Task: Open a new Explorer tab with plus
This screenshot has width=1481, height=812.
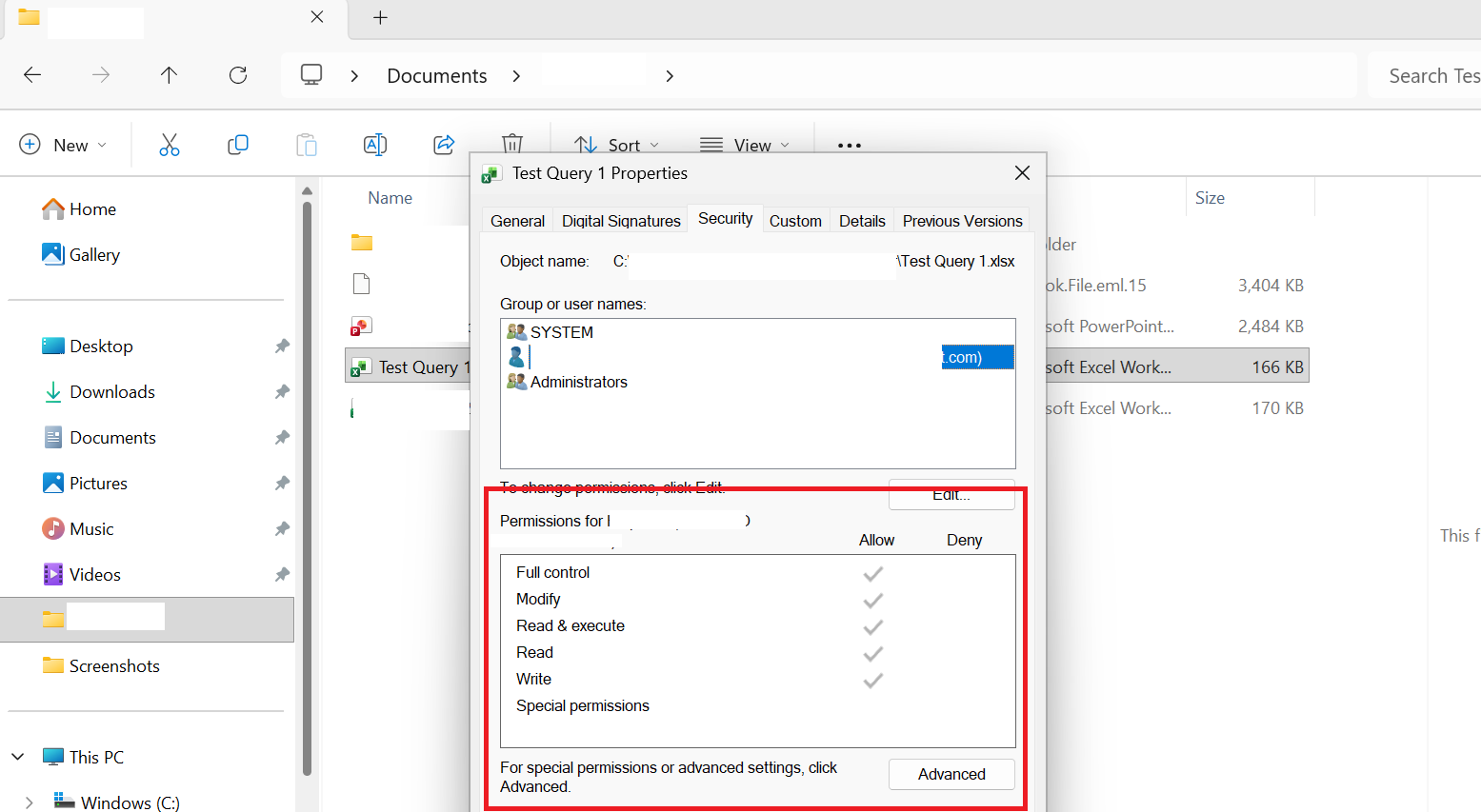Action: [x=380, y=18]
